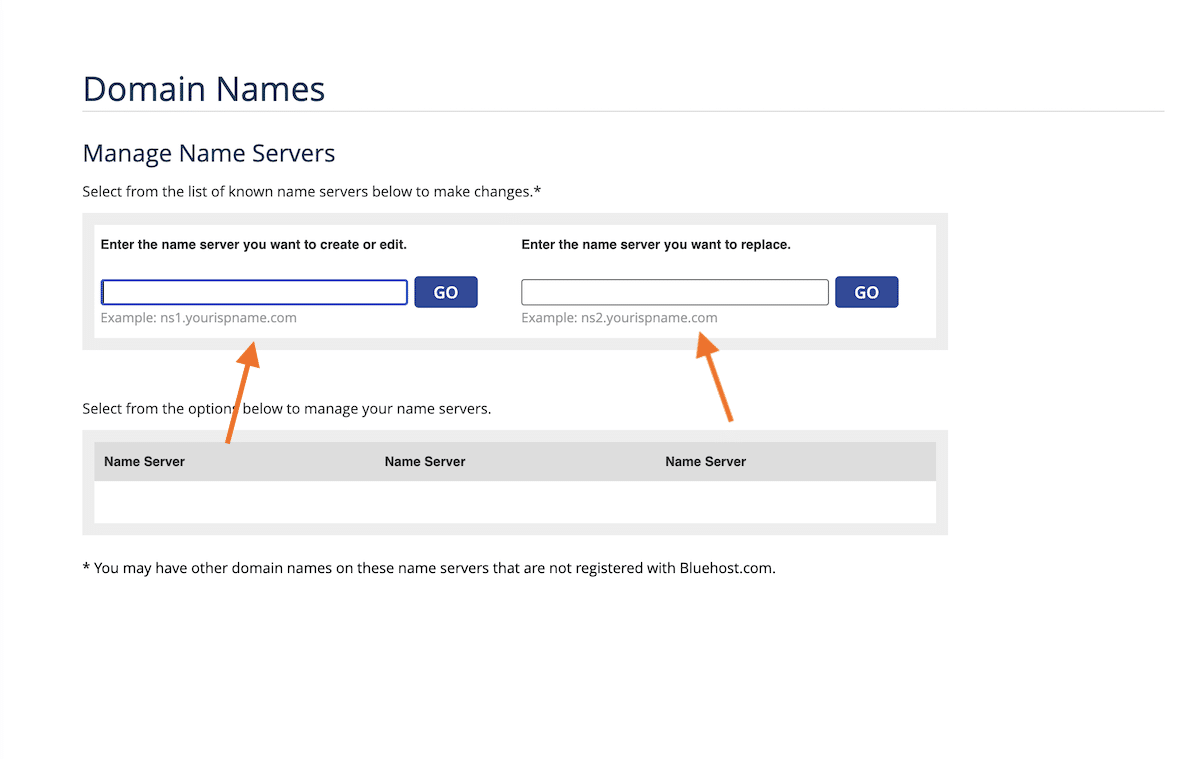Screen dimensions: 1200x759
Task: Click the Domain Names page heading
Action: click(204, 89)
